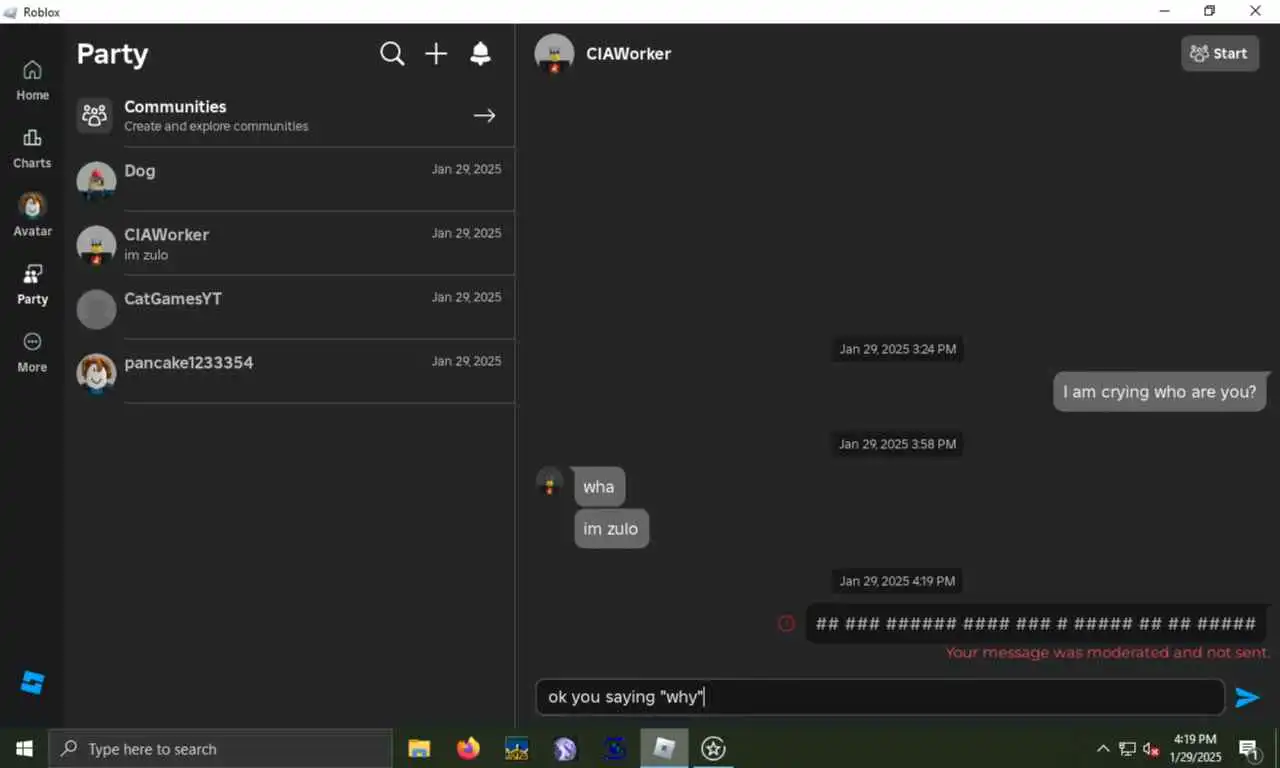Screen dimensions: 1280x768
Task: Click "Create and explore communities" text
Action: pyautogui.click(x=216, y=127)
